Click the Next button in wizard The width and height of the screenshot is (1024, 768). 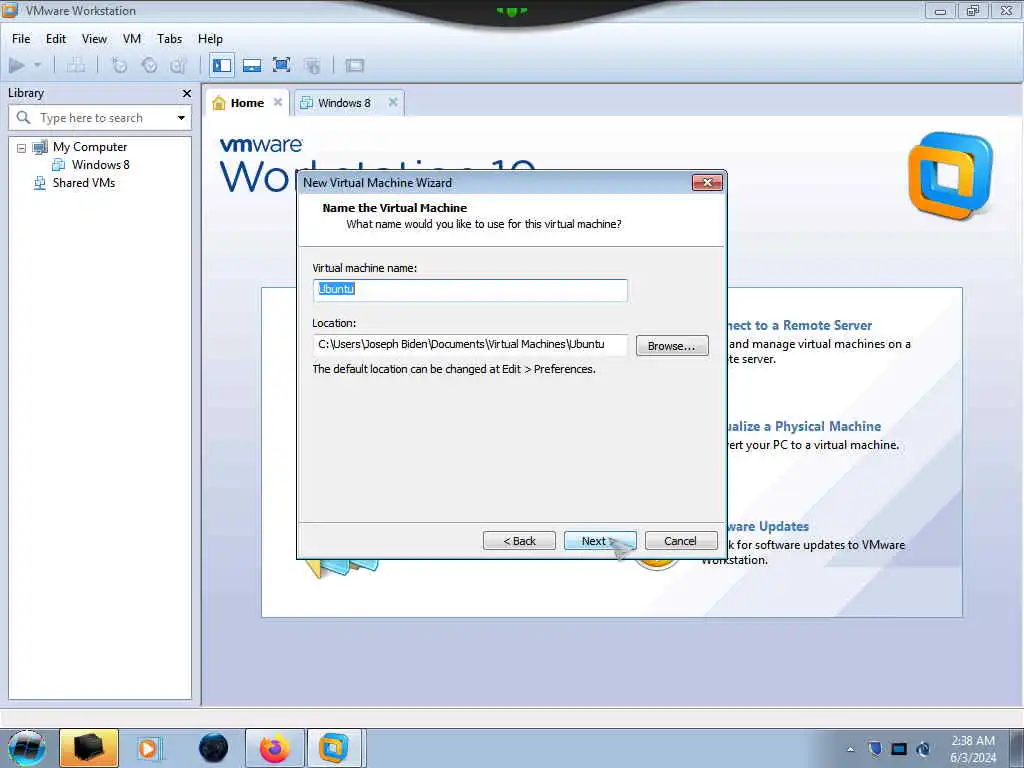click(x=600, y=541)
